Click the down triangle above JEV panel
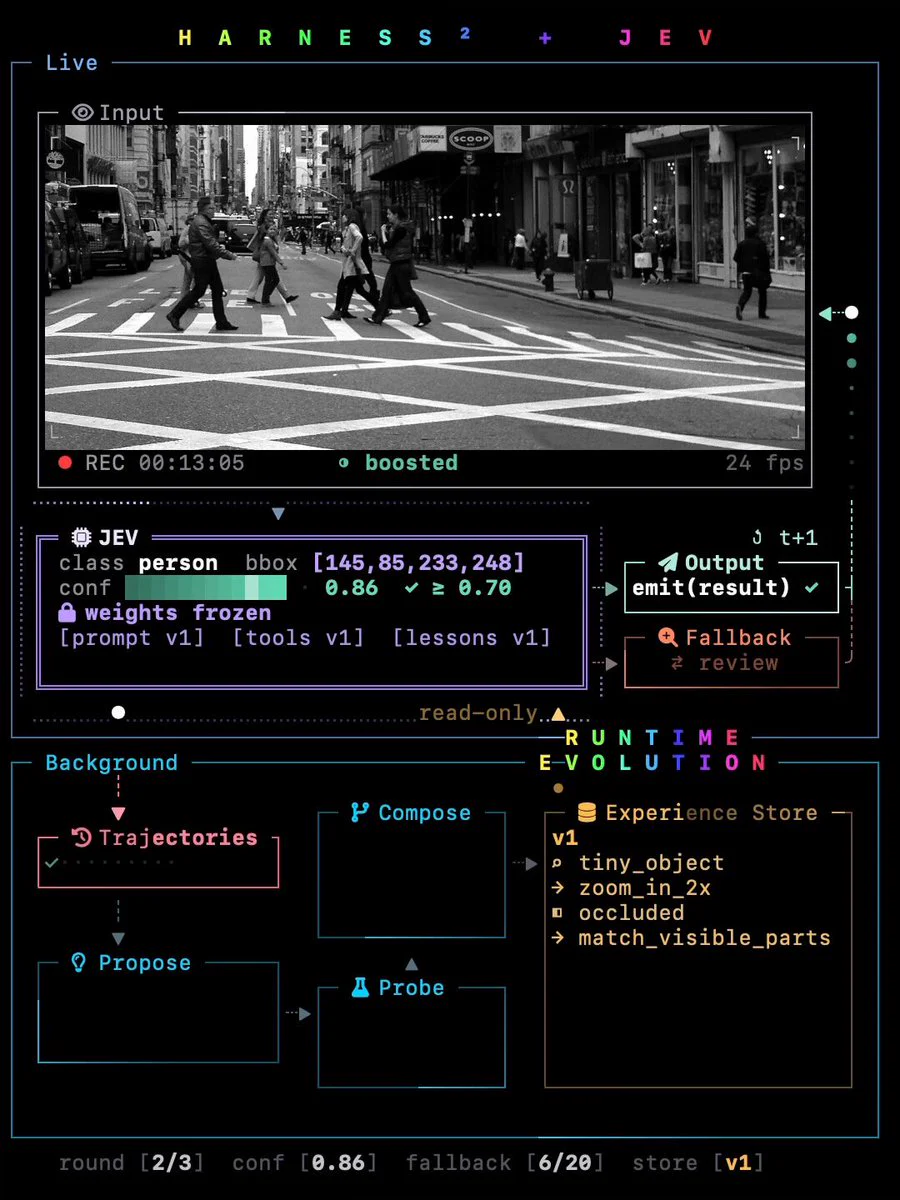 (x=279, y=513)
